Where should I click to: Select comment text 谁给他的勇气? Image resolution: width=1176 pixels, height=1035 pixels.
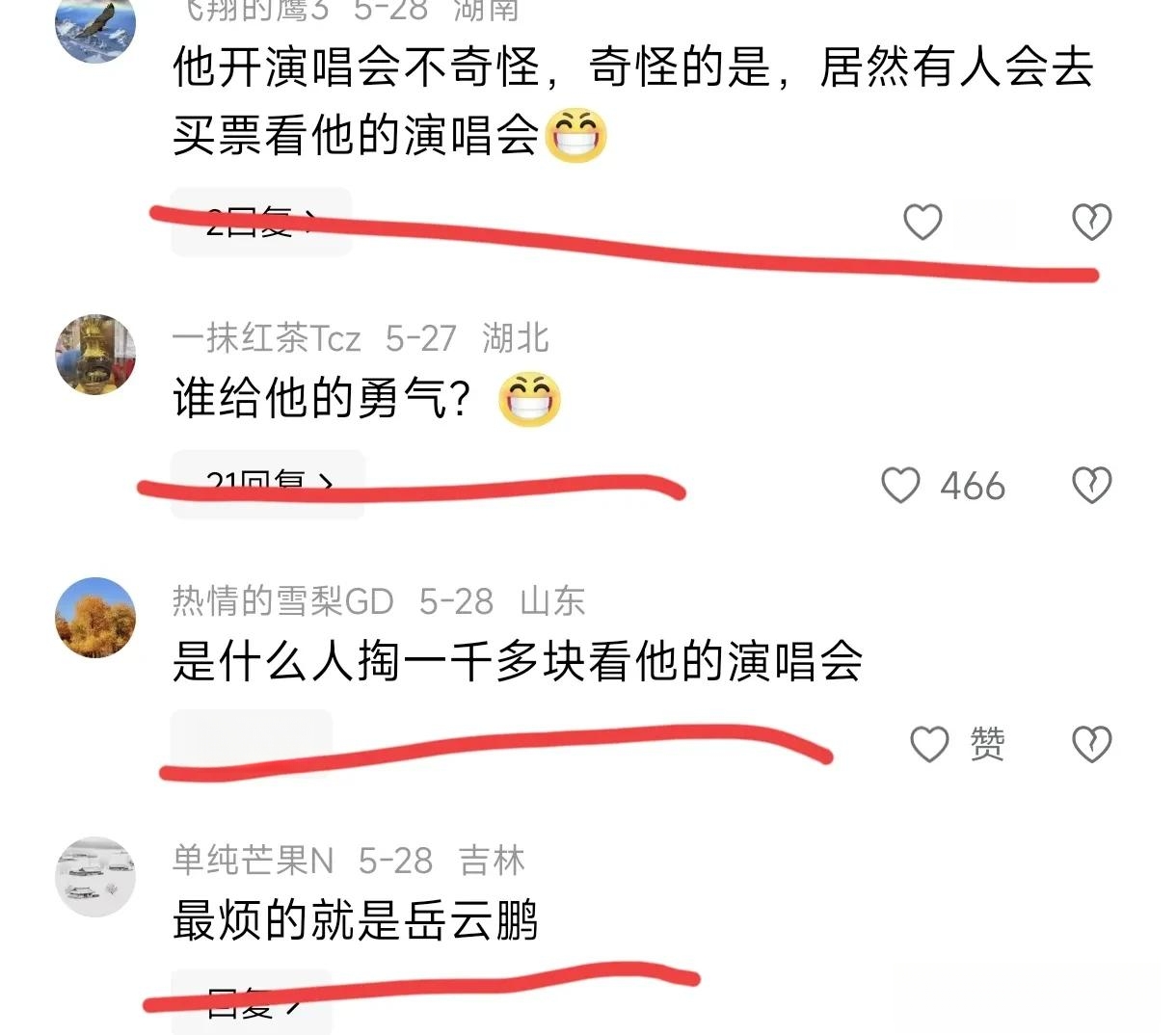(322, 399)
